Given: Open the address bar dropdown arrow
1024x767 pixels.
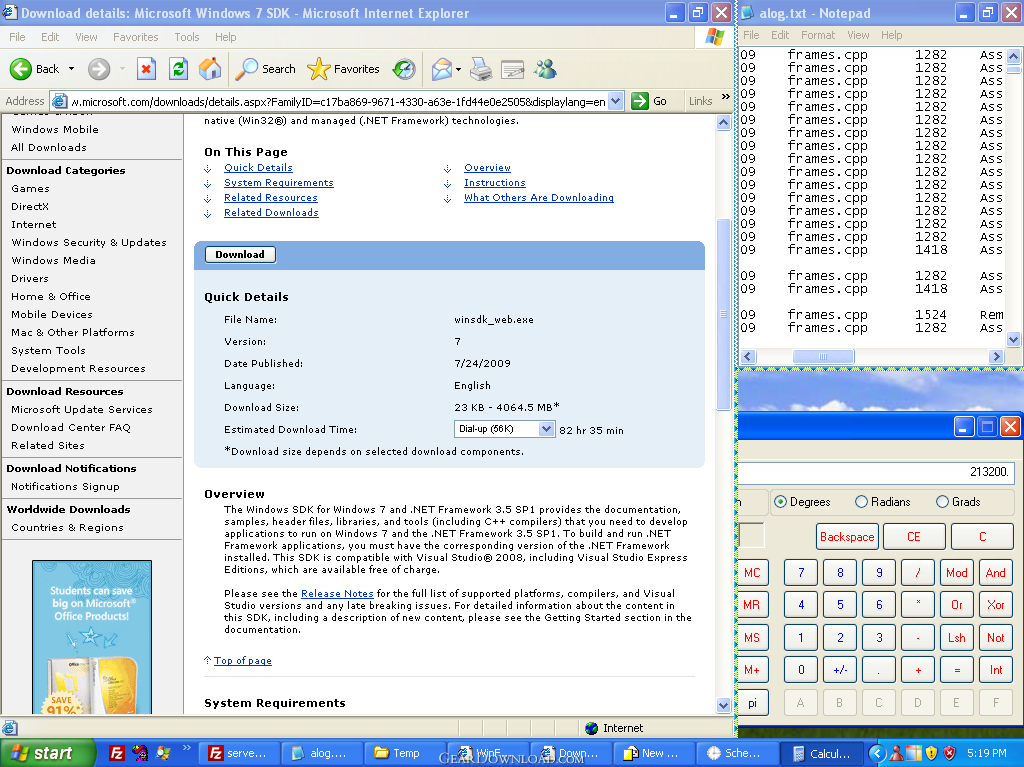Looking at the screenshot, I should pos(615,101).
